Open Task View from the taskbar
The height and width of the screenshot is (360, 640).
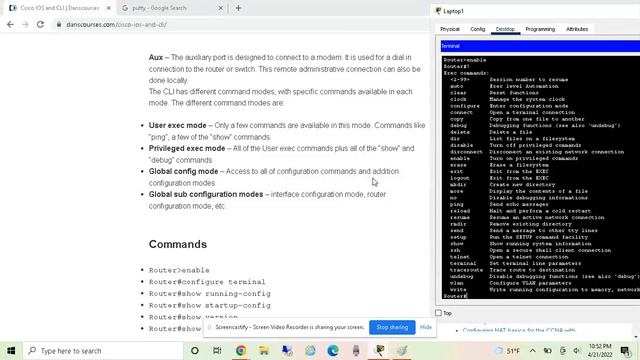pyautogui.click(x=217, y=351)
